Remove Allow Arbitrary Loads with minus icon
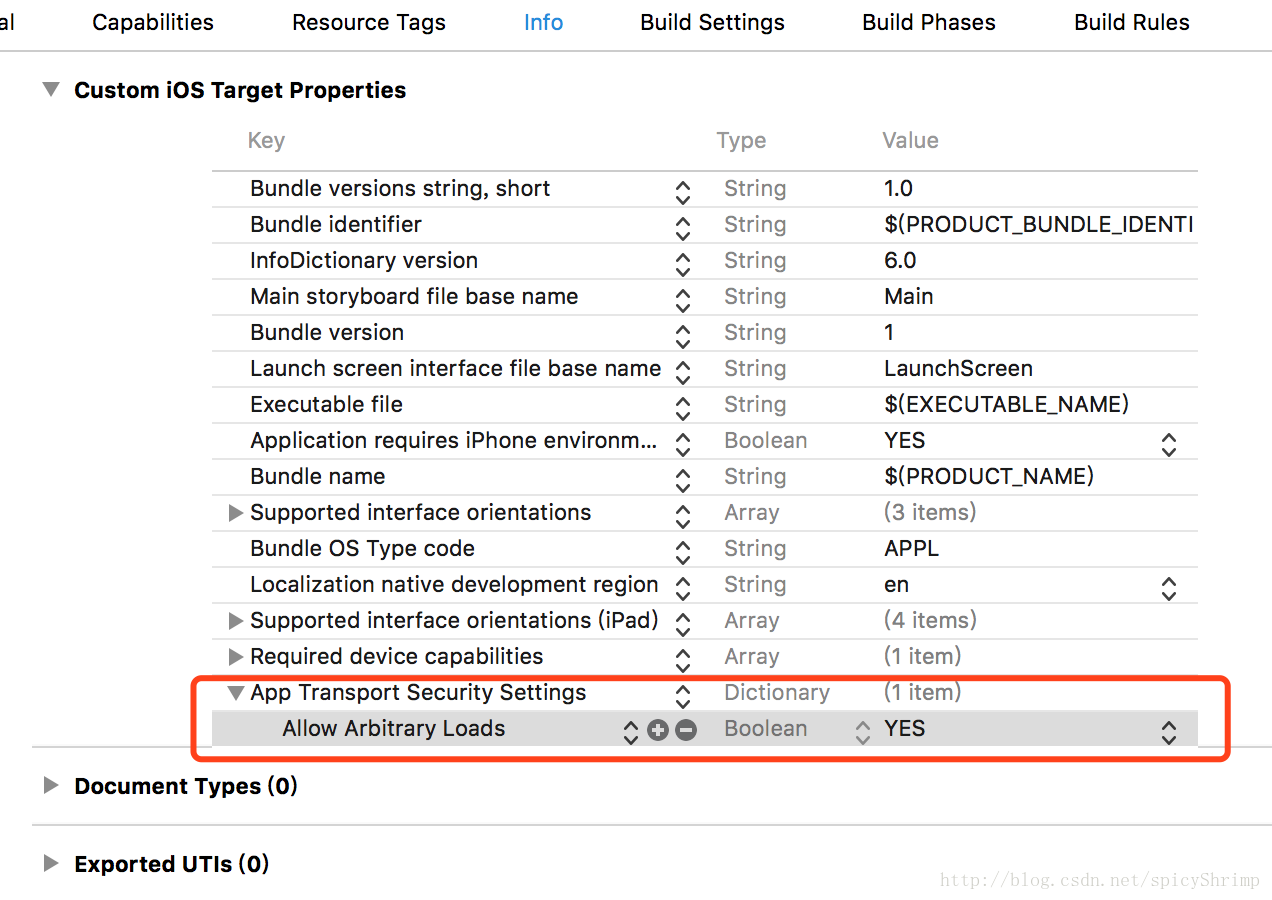1272x900 pixels. tap(686, 730)
